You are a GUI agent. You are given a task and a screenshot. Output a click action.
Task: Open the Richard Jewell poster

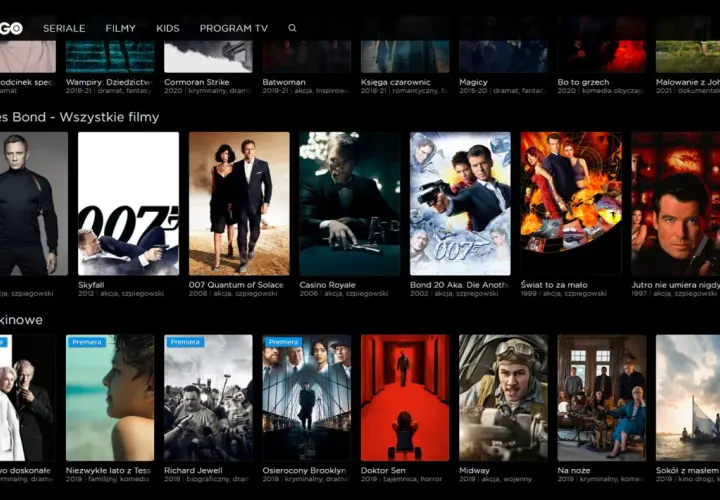(208, 398)
